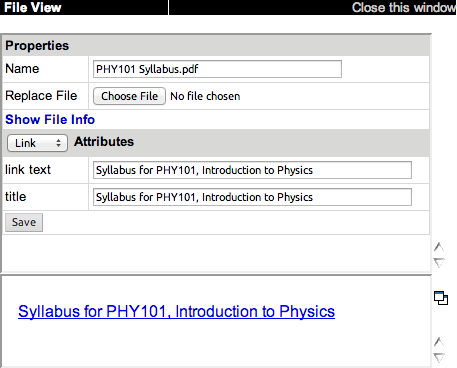457x368 pixels.
Task: Click the pop-out window icon beside preview
Action: (x=441, y=298)
